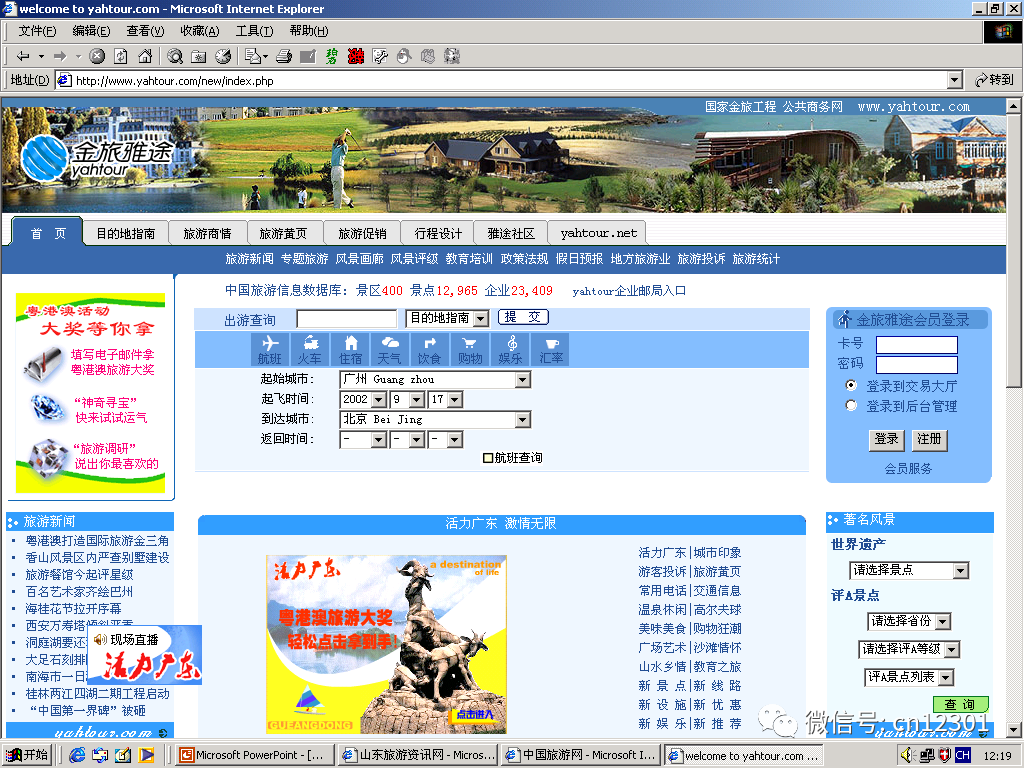Open the 到达城市 Bei Jing dropdown
Viewport: 1024px width, 768px height.
point(522,420)
